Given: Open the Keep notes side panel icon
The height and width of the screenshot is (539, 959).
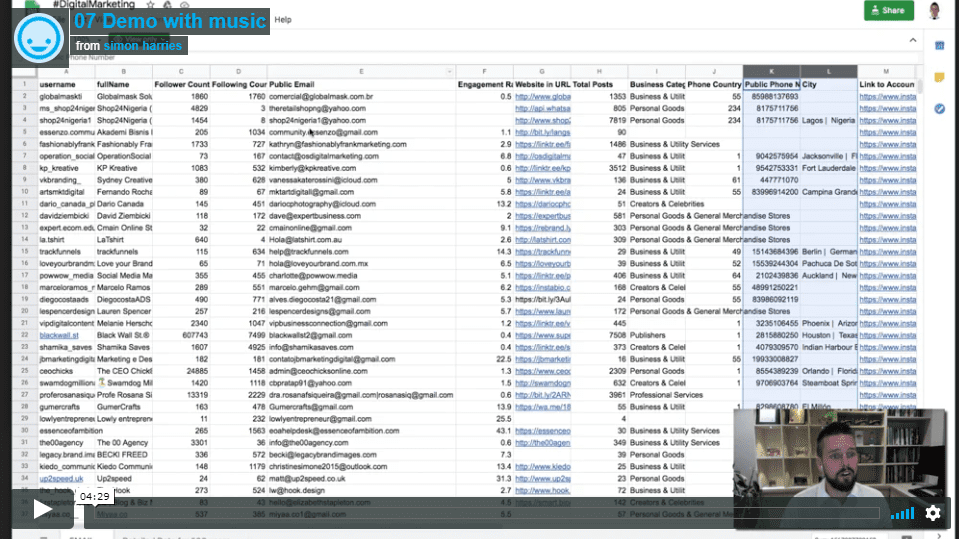Looking at the screenshot, I should point(940,77).
